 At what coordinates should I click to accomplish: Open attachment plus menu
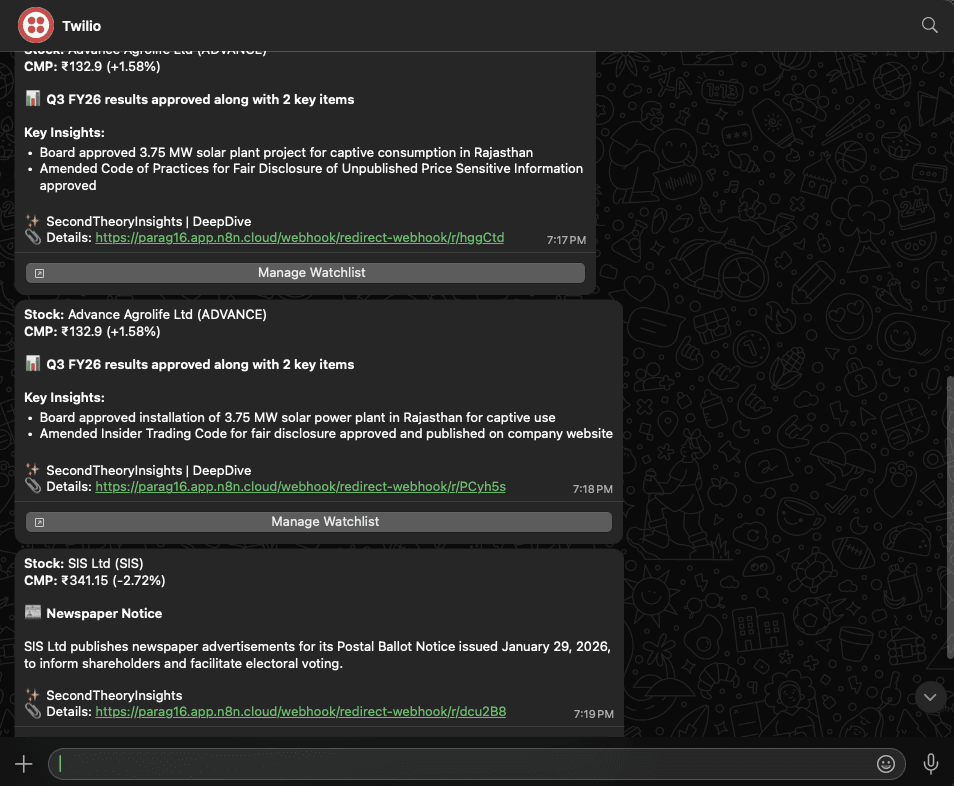coord(24,763)
